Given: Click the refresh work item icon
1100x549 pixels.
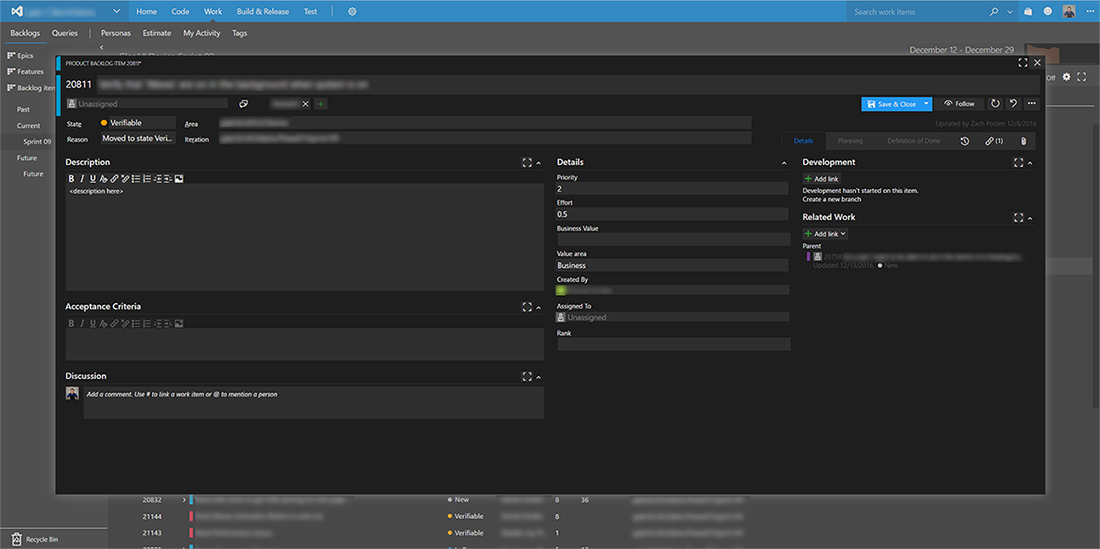Looking at the screenshot, I should pyautogui.click(x=995, y=104).
